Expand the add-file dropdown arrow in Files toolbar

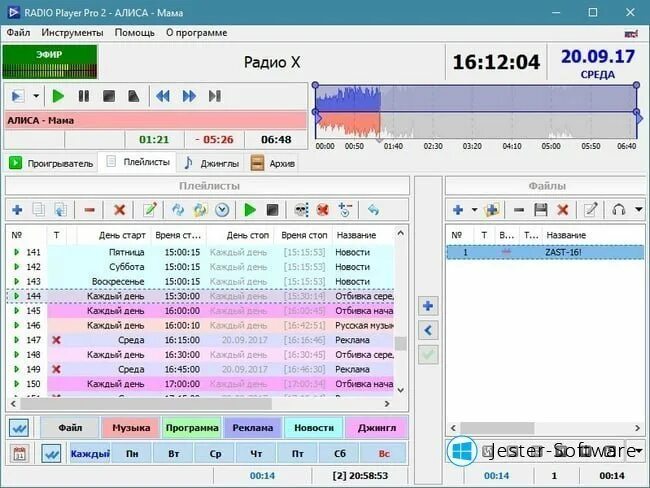(474, 210)
